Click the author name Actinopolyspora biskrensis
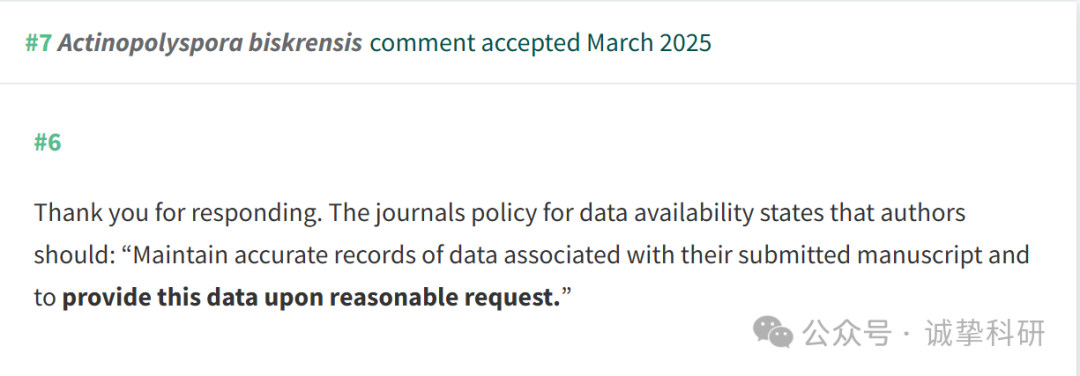The width and height of the screenshot is (1080, 376). click(x=210, y=43)
